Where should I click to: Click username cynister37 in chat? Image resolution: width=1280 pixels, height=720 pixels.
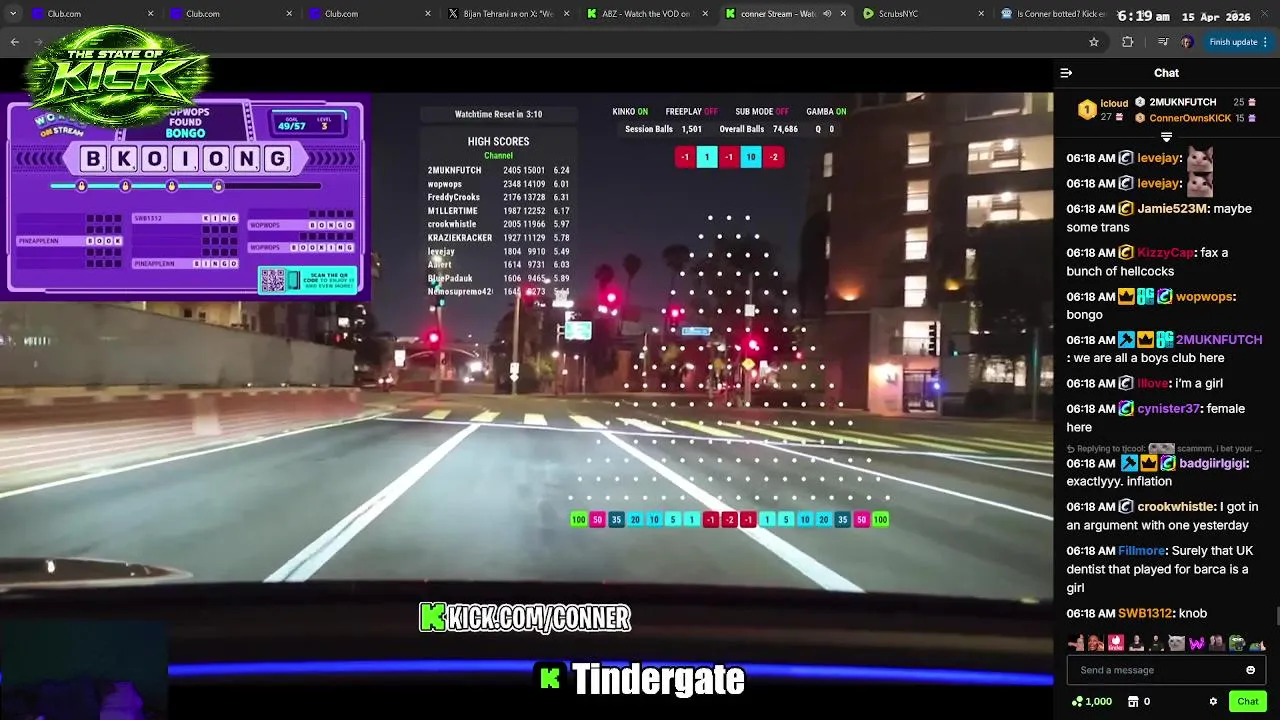[x=1168, y=409]
